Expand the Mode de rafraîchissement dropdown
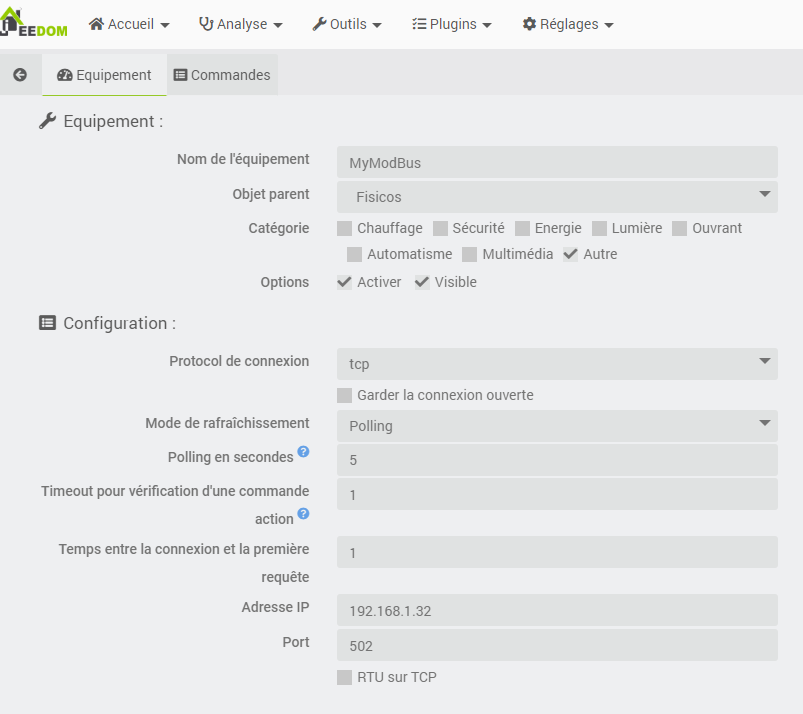This screenshot has width=803, height=714. point(557,426)
